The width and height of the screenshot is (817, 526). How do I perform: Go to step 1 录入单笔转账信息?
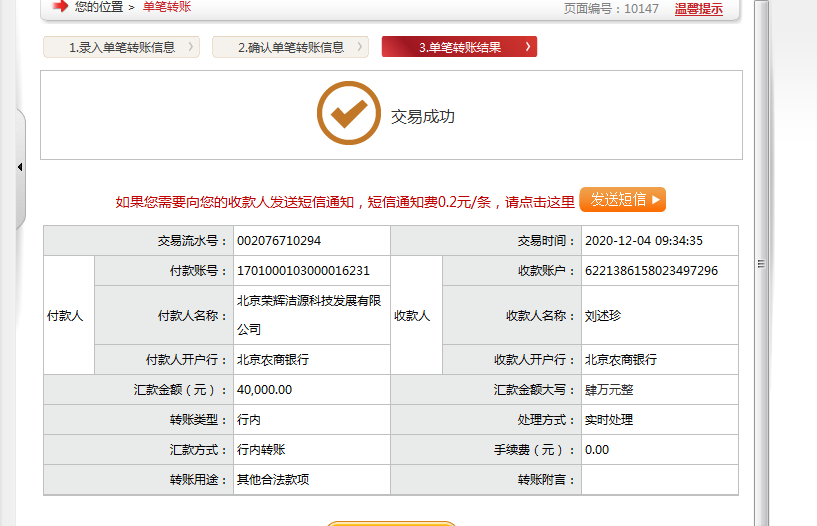pyautogui.click(x=120, y=47)
